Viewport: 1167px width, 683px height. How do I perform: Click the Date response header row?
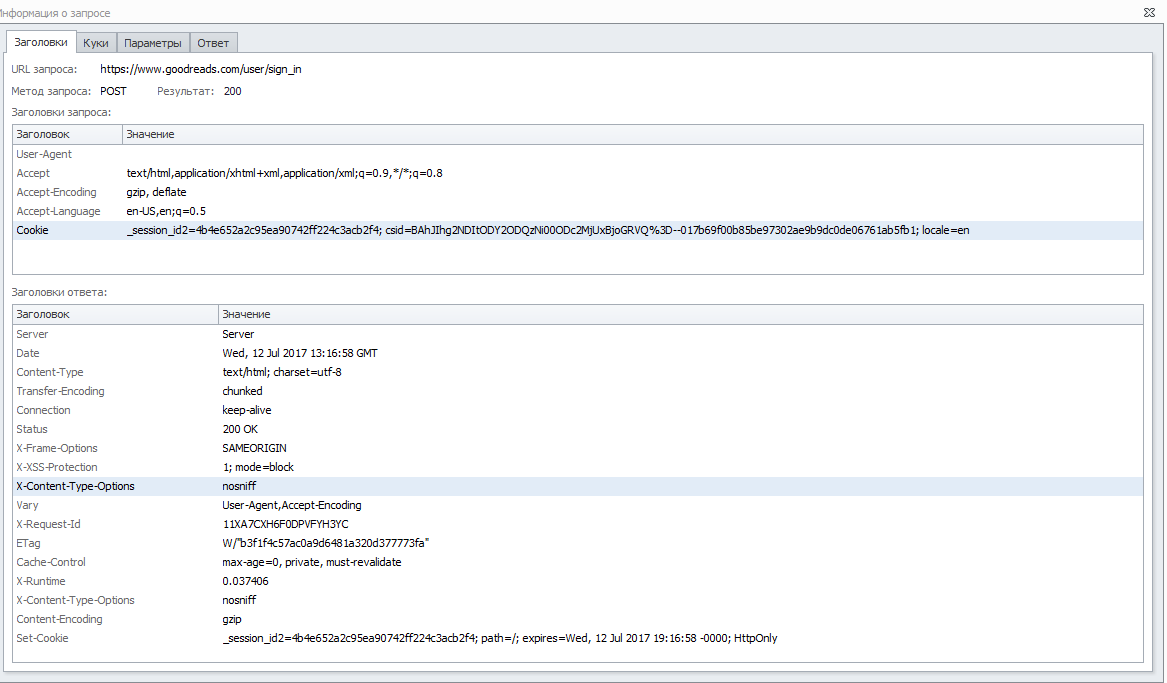click(x=28, y=353)
